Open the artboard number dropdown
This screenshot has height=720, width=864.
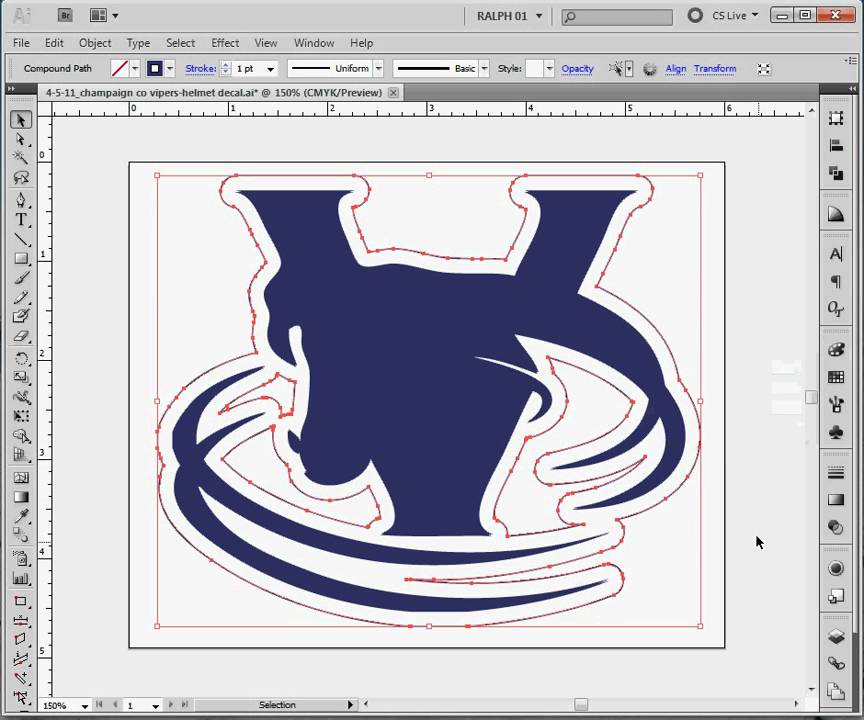pos(155,706)
